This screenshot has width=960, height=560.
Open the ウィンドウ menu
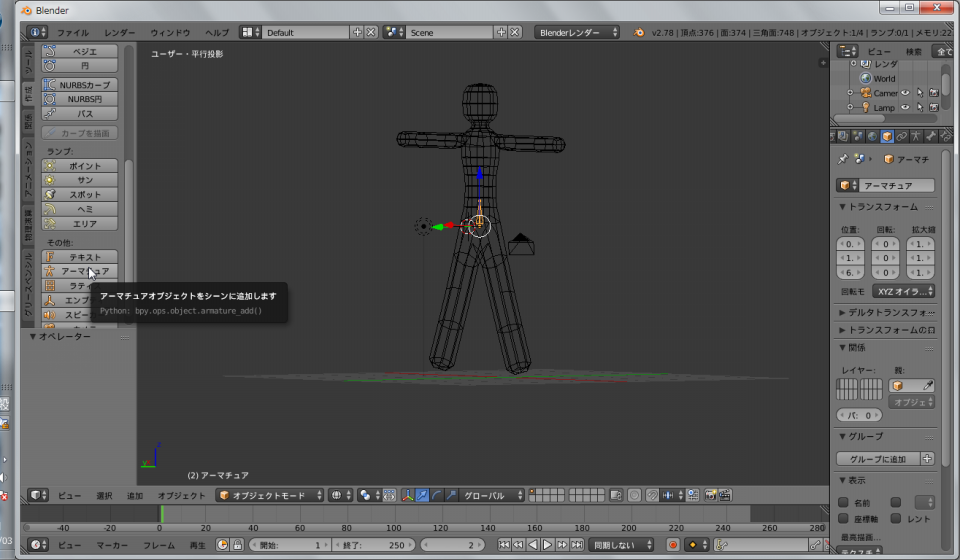[x=170, y=32]
